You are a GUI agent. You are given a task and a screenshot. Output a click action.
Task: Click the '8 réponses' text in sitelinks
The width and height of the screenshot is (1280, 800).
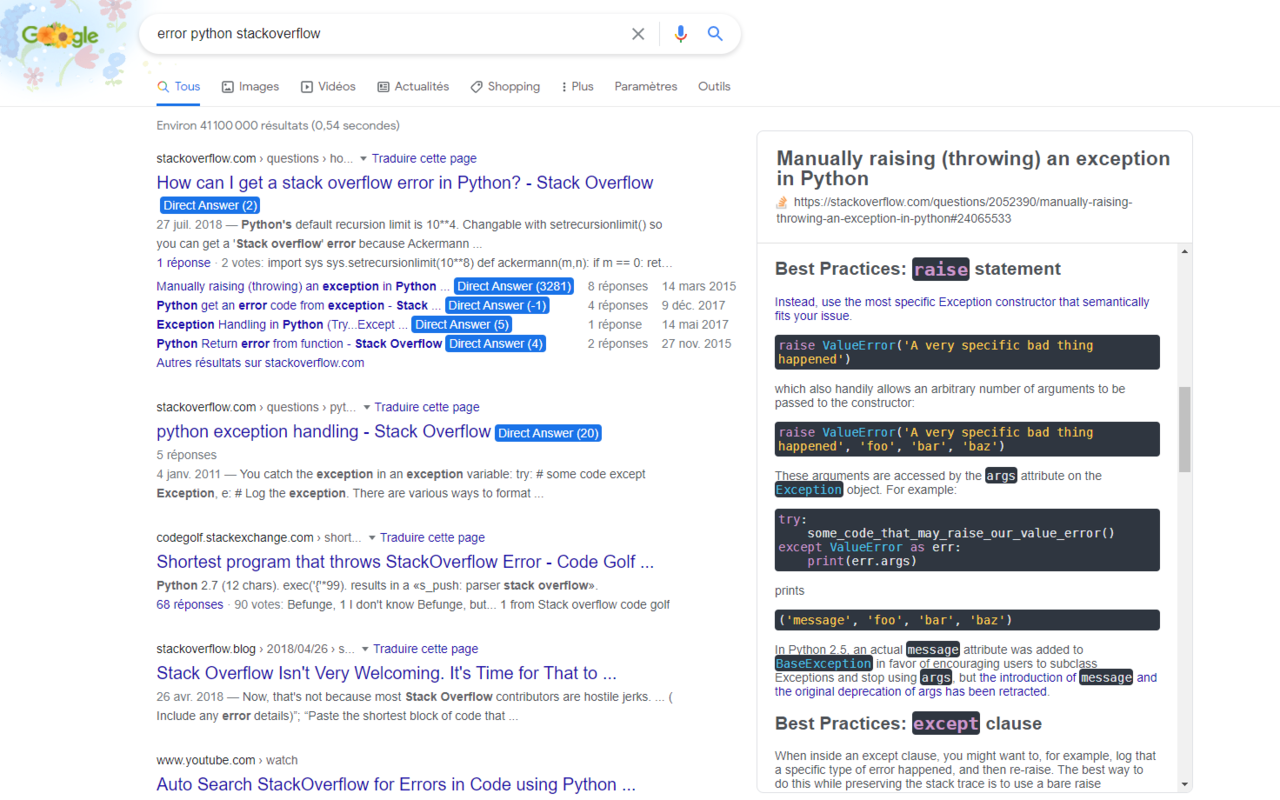tap(617, 286)
